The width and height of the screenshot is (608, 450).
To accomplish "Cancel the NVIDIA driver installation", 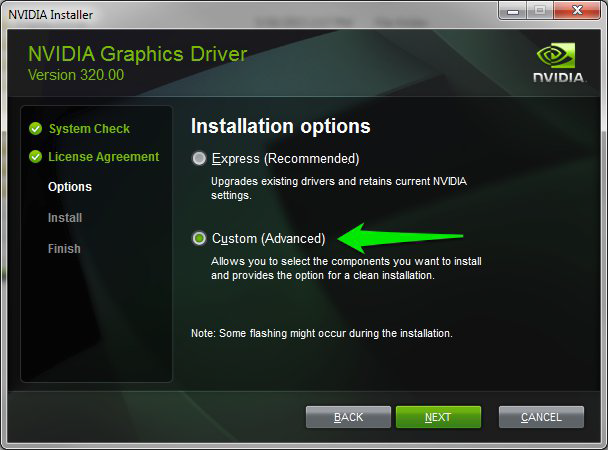I will pos(541,417).
